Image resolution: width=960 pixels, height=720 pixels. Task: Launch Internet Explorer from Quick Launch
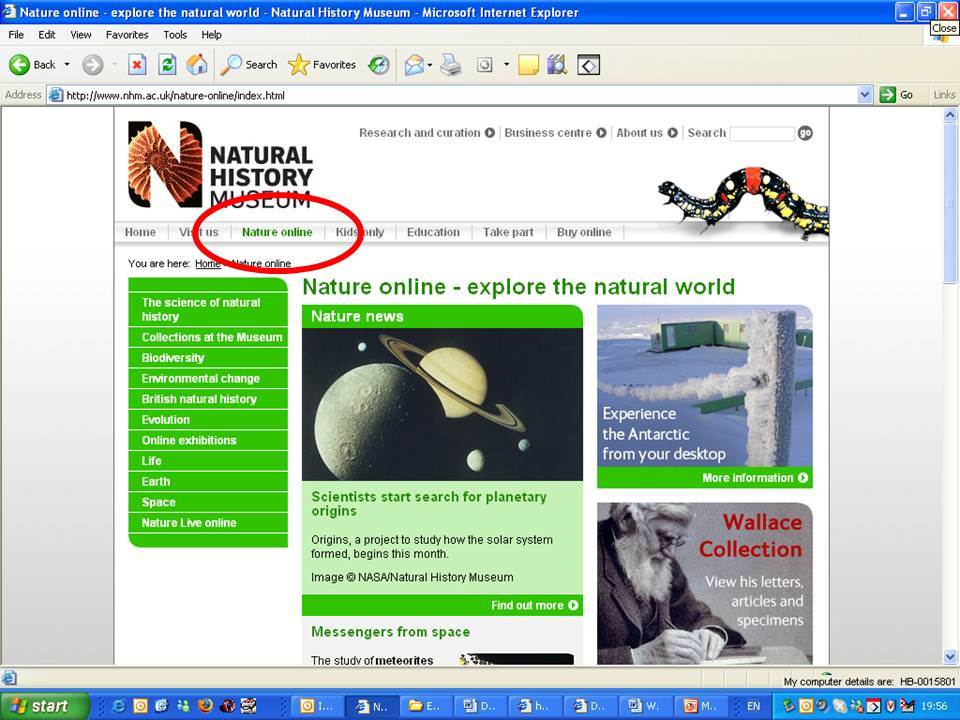pyautogui.click(x=118, y=706)
